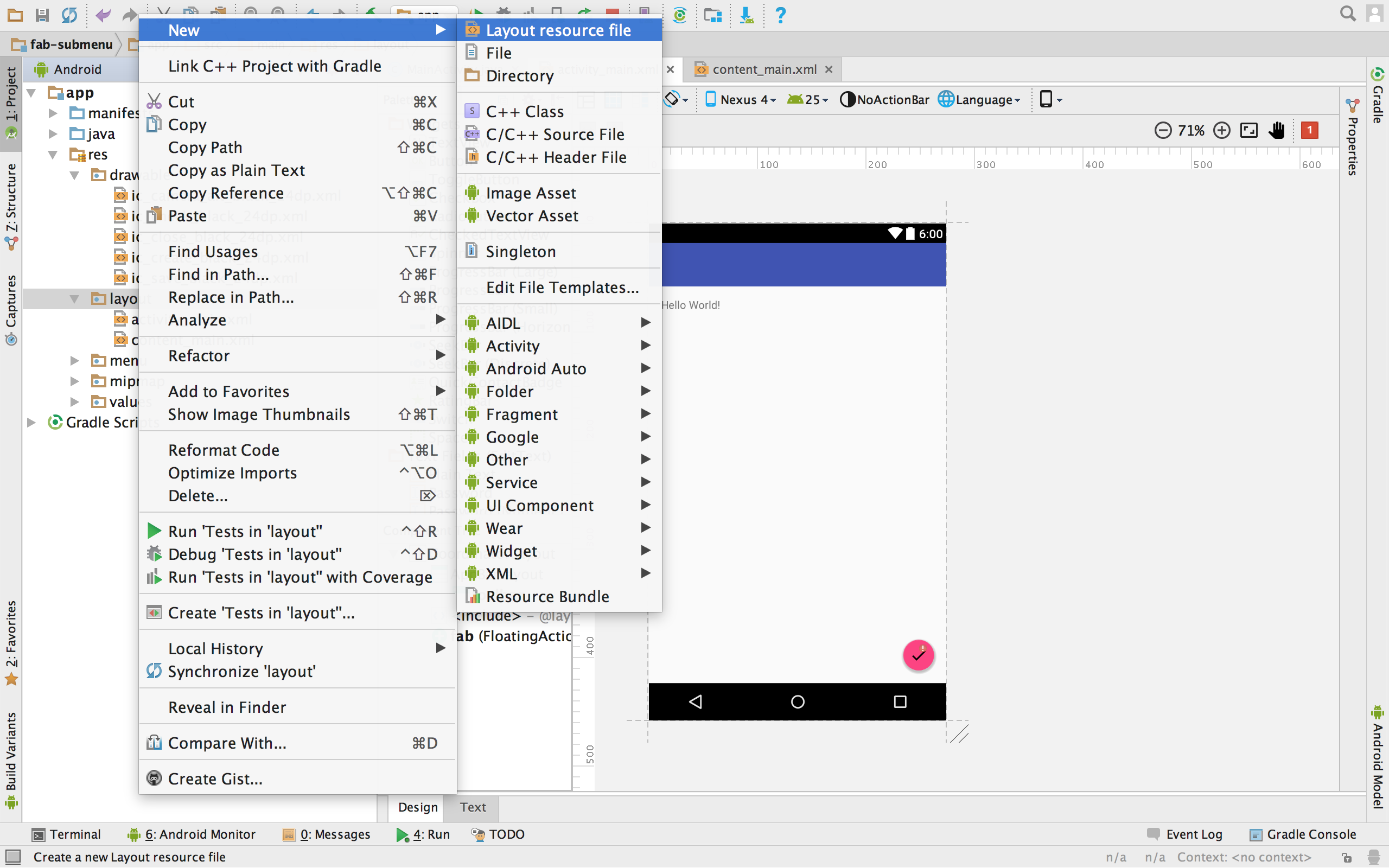Expand the manifests folder
Screen dimensions: 1389x868
click(53, 113)
